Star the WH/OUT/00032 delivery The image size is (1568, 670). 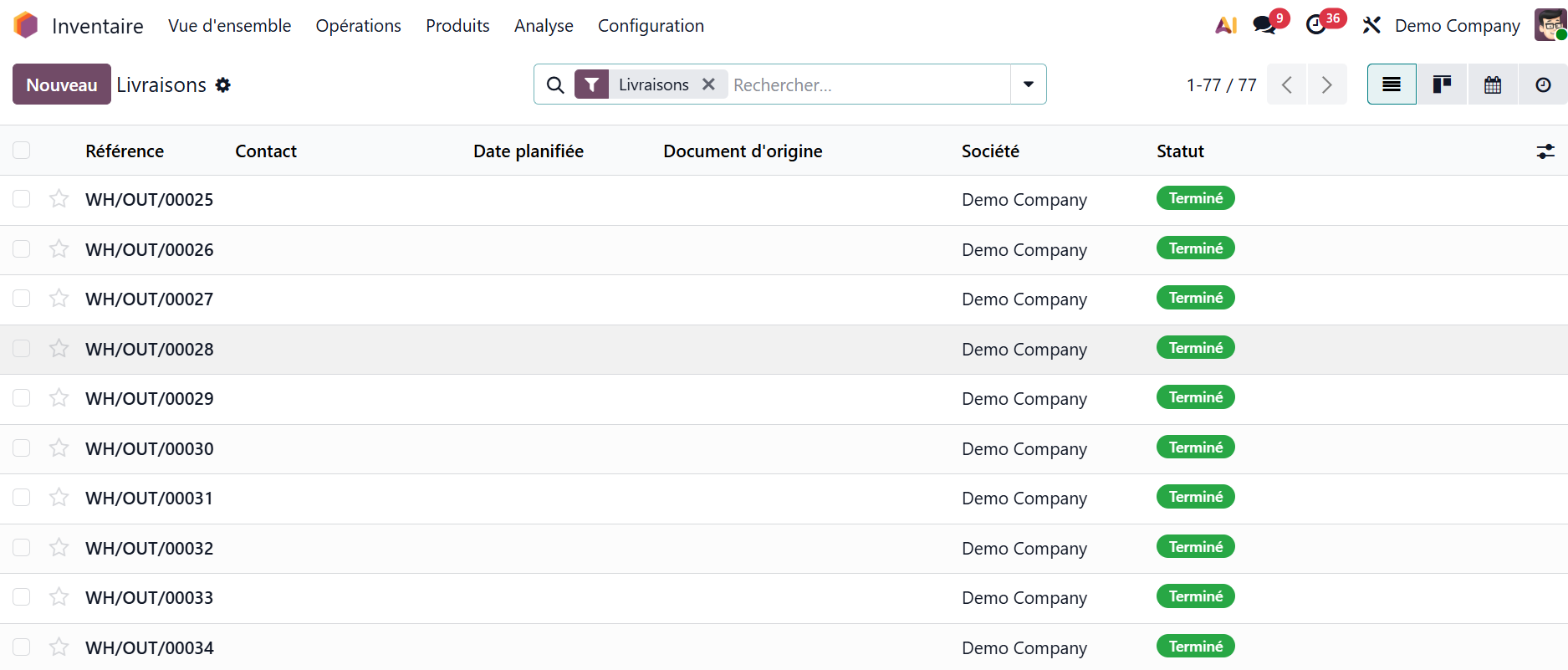[59, 548]
